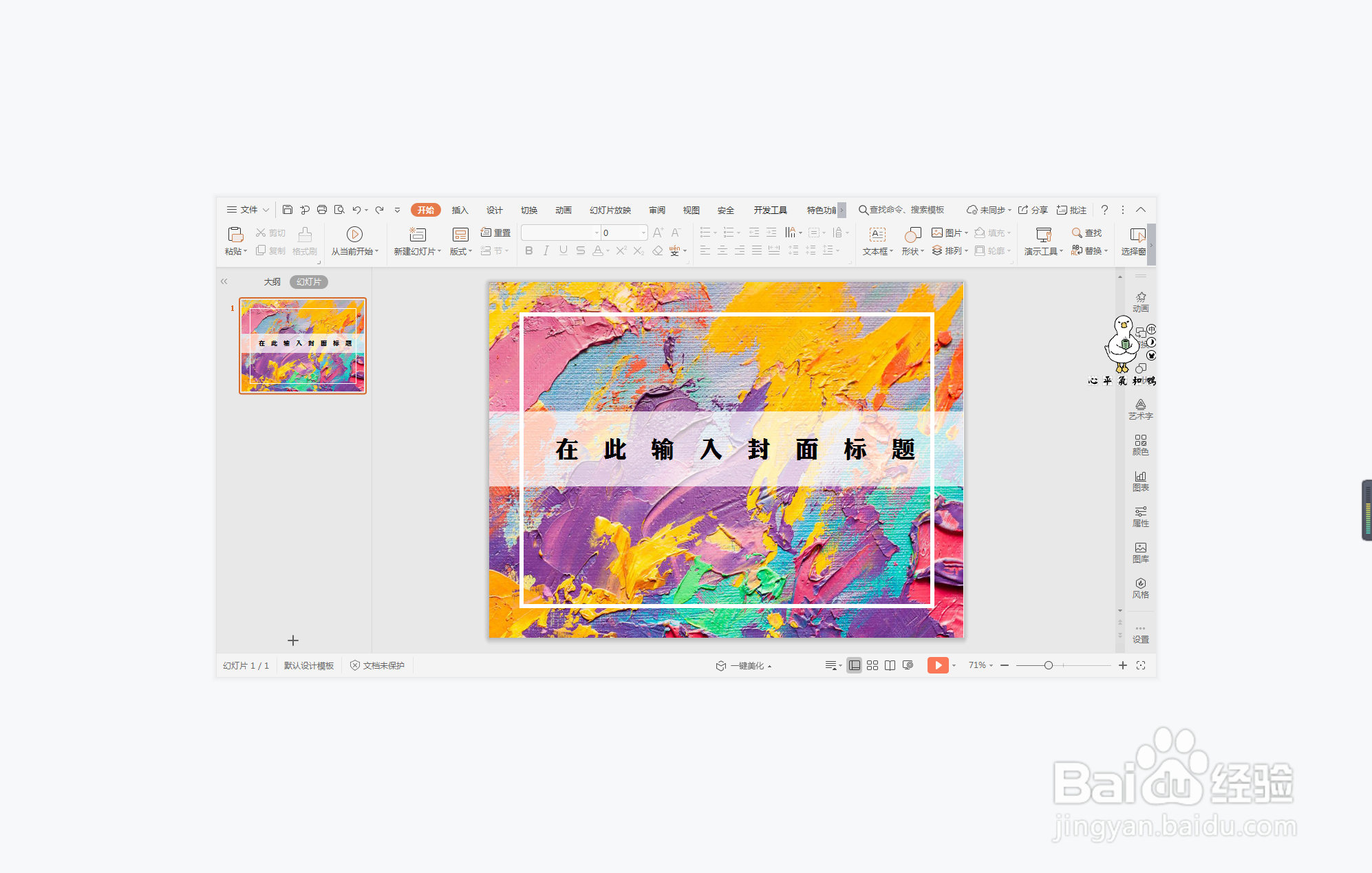Open the font size combo box
Image resolution: width=1372 pixels, height=873 pixels.
tap(623, 233)
